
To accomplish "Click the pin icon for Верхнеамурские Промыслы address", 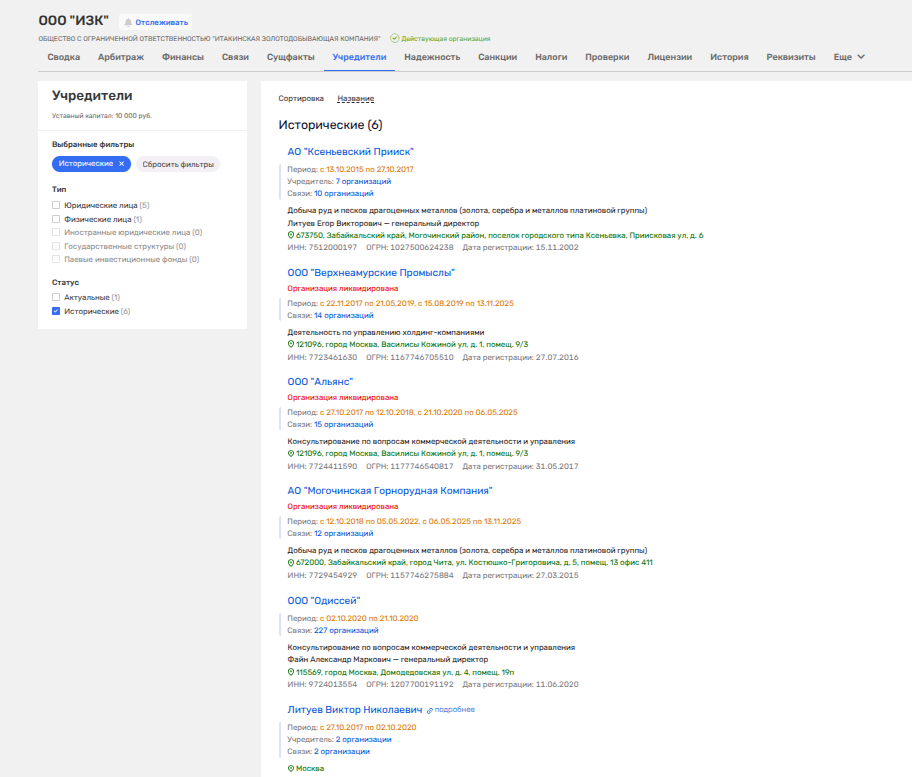I will click(291, 344).
